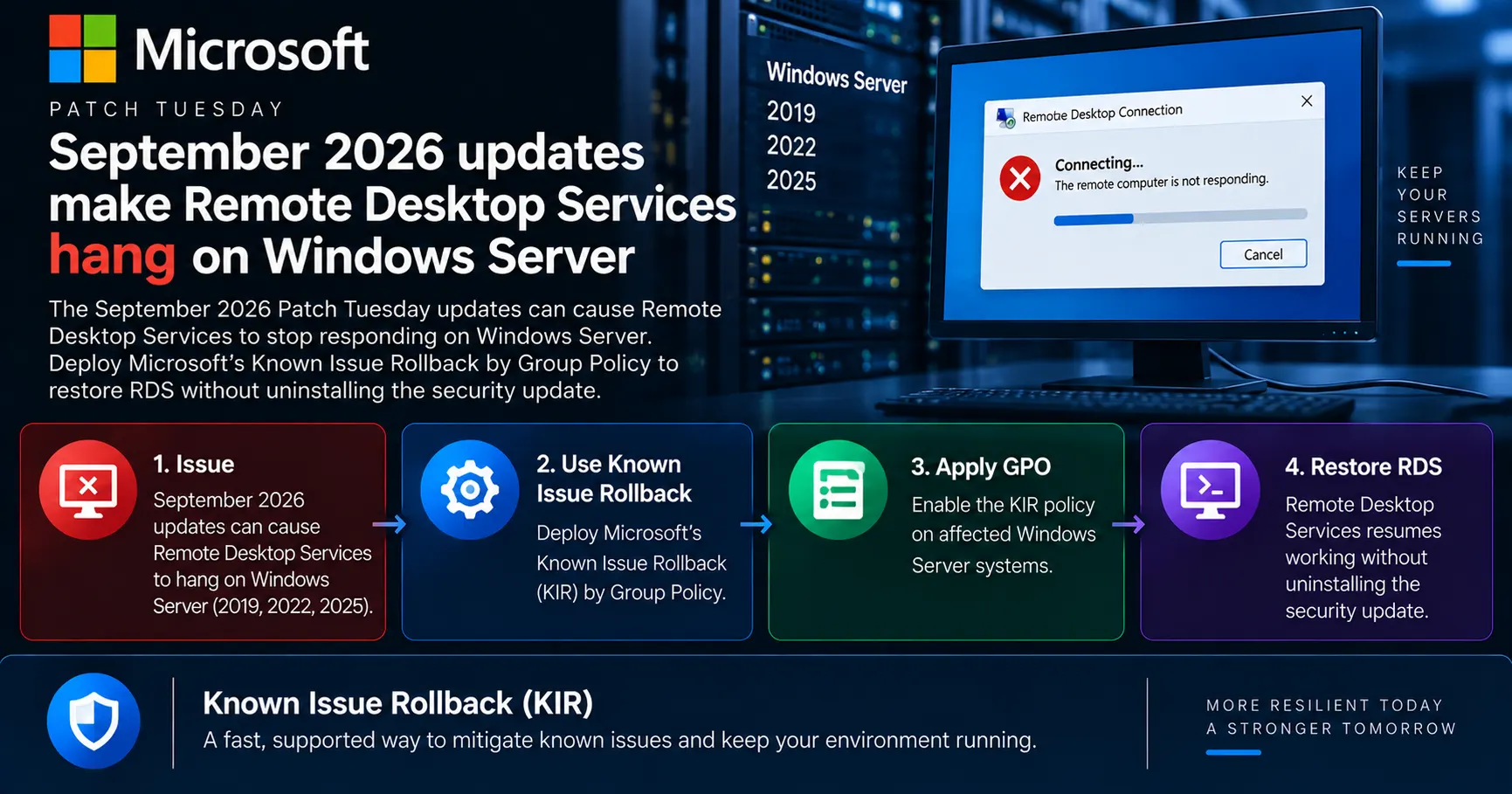
Task: Click the intro paragraph starting "The September 2026 Patch Tuesday"
Action: (x=385, y=349)
